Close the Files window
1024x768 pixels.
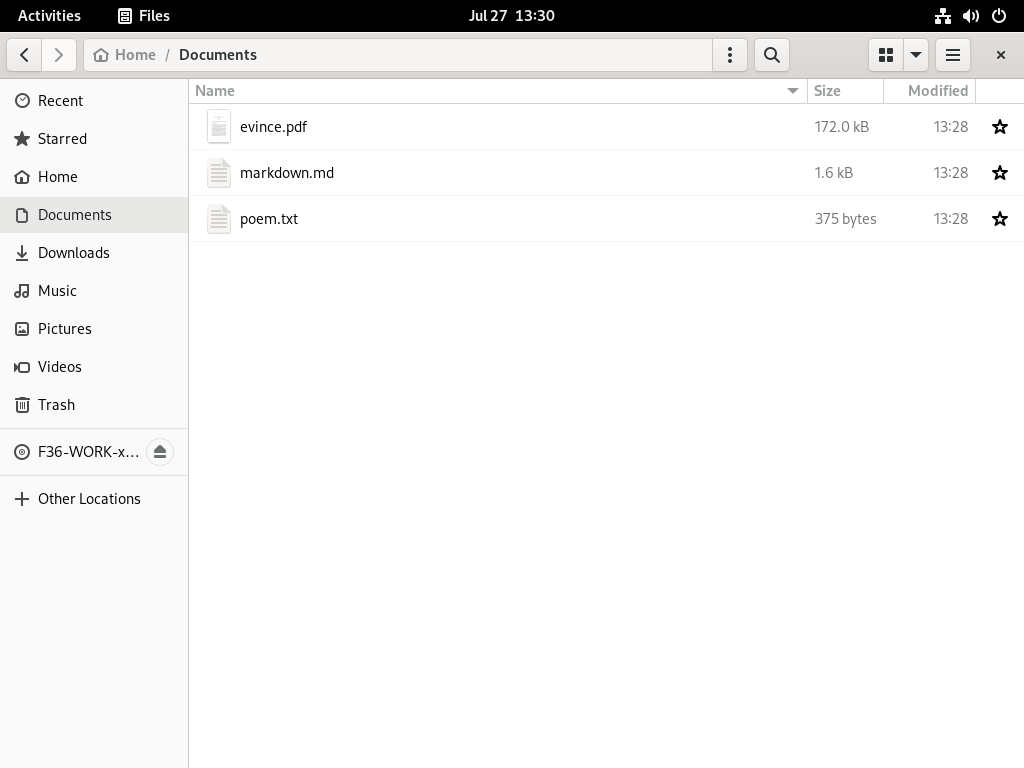(1000, 55)
